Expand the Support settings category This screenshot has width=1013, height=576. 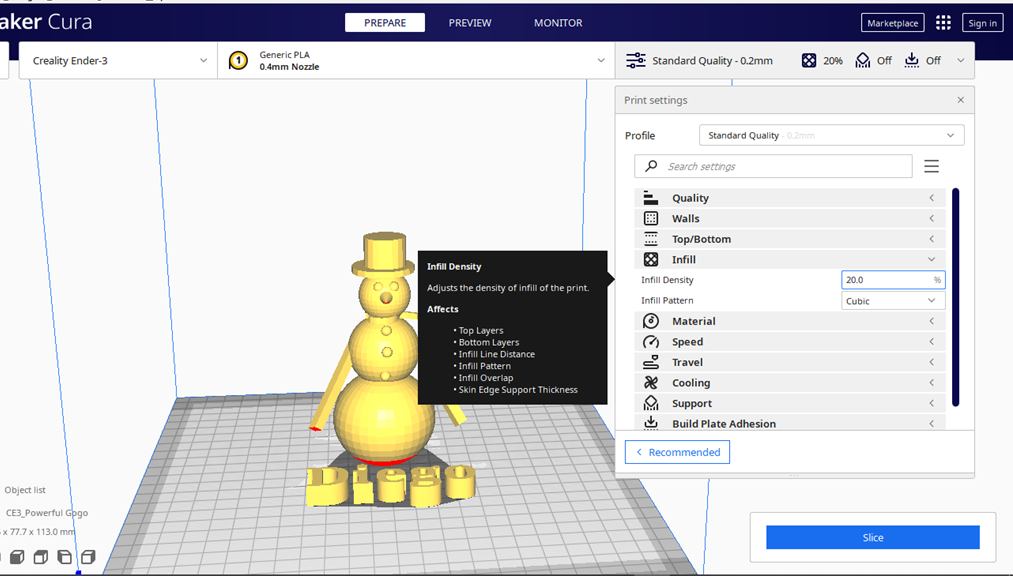point(789,404)
